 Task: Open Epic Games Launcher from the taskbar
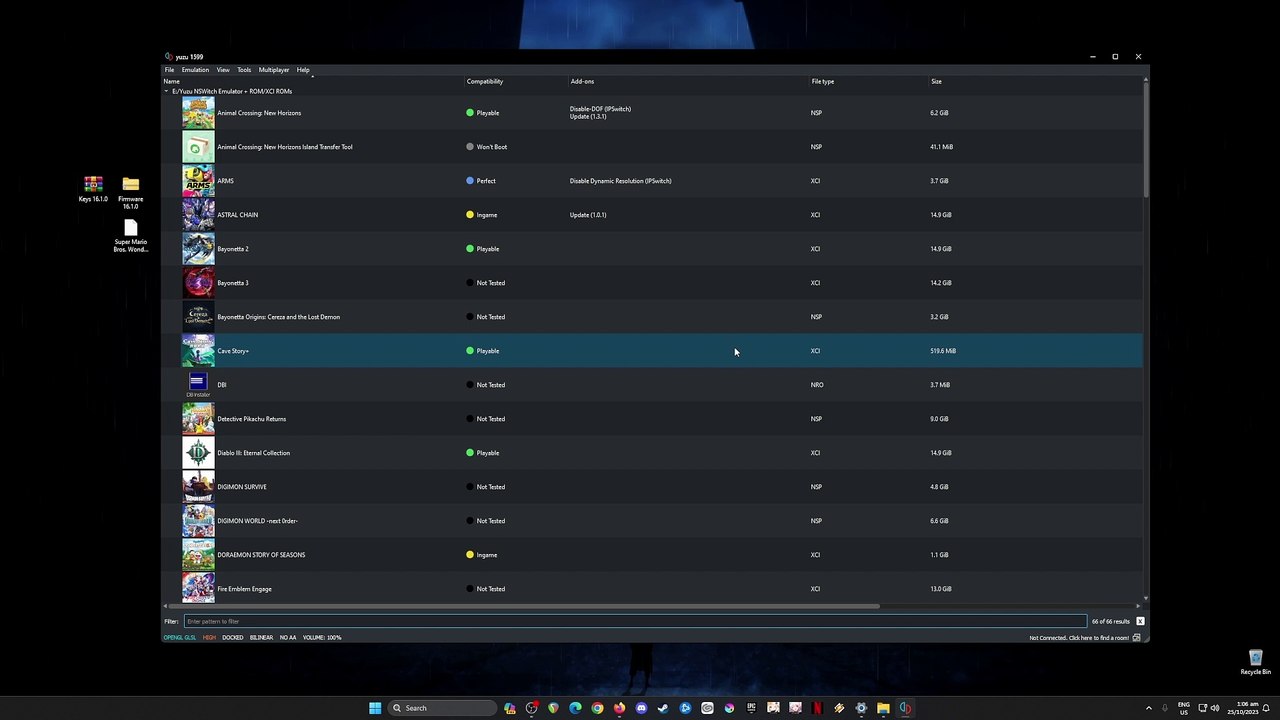751,708
